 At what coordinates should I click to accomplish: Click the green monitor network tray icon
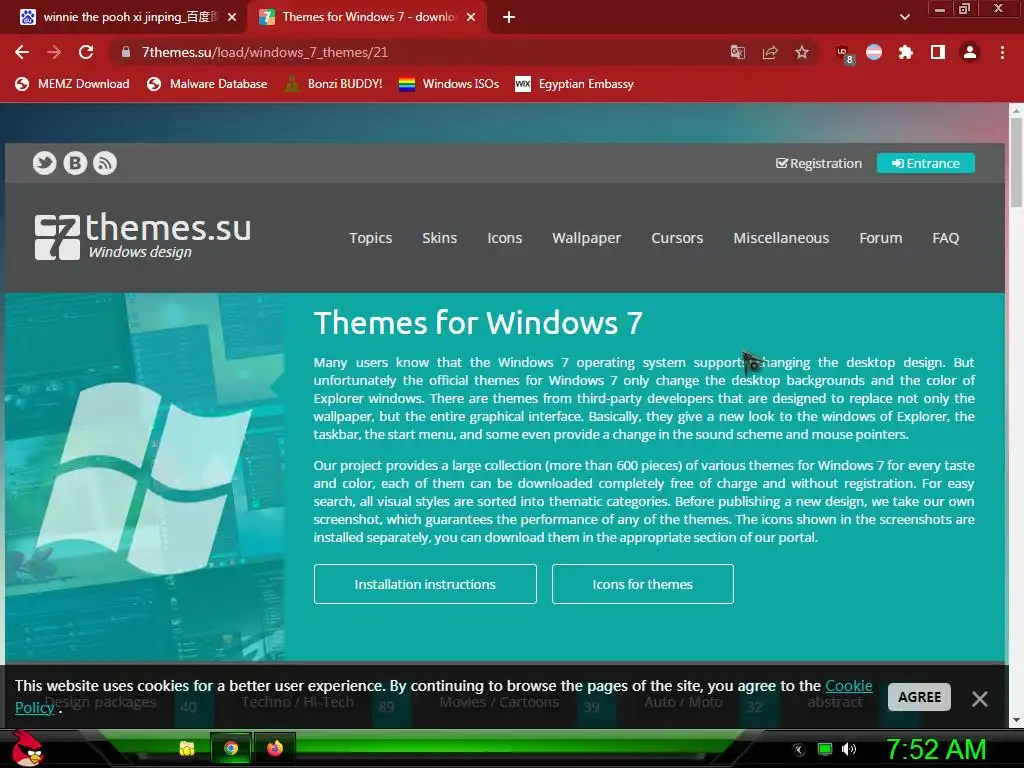[825, 749]
